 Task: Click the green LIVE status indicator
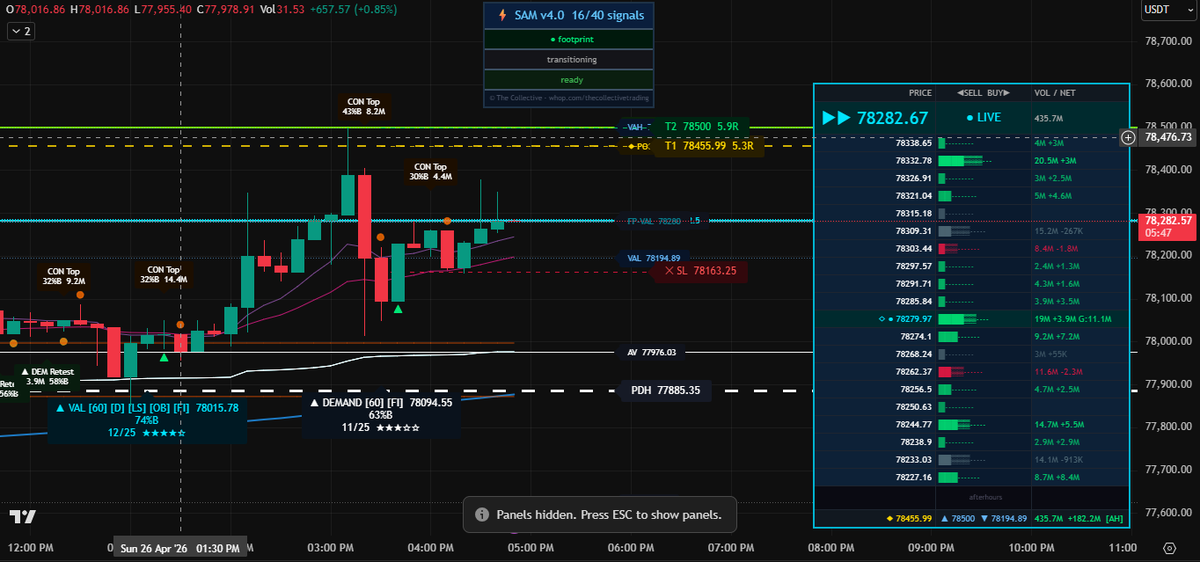click(984, 118)
